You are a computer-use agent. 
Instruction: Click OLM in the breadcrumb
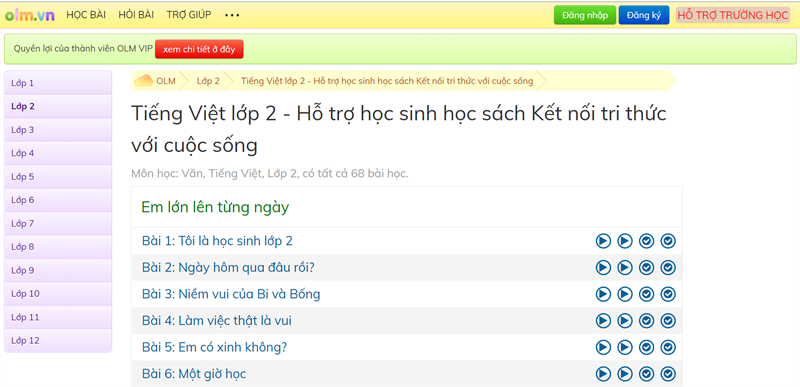pyautogui.click(x=166, y=81)
